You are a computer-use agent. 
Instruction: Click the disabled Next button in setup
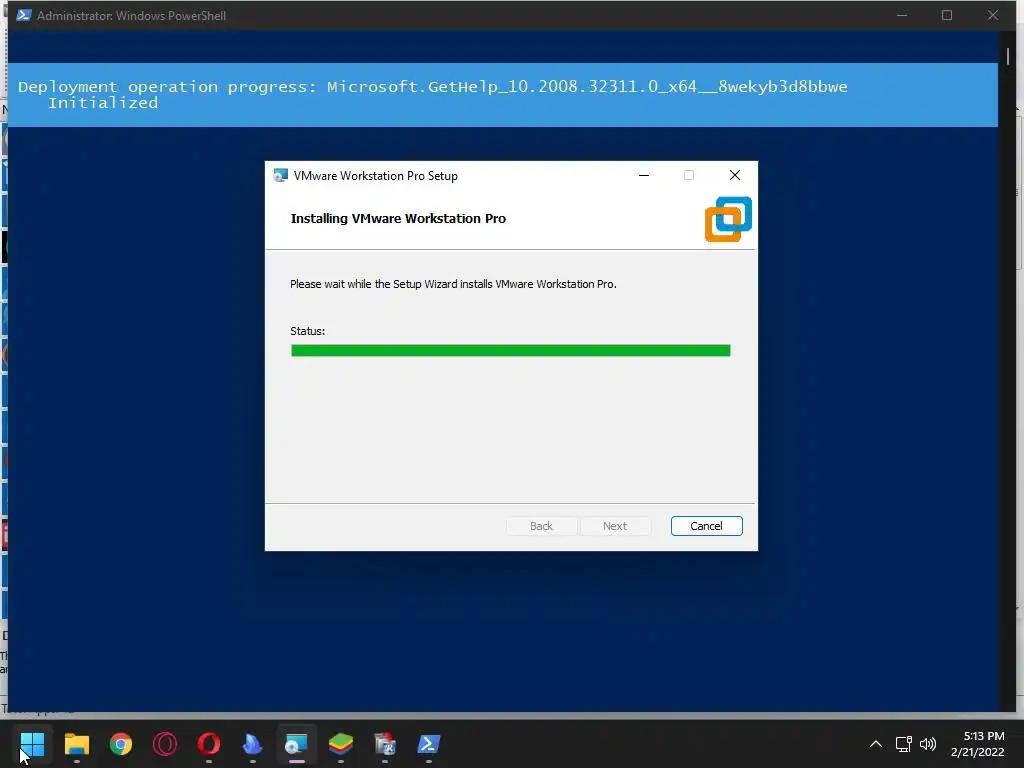pyautogui.click(x=615, y=526)
